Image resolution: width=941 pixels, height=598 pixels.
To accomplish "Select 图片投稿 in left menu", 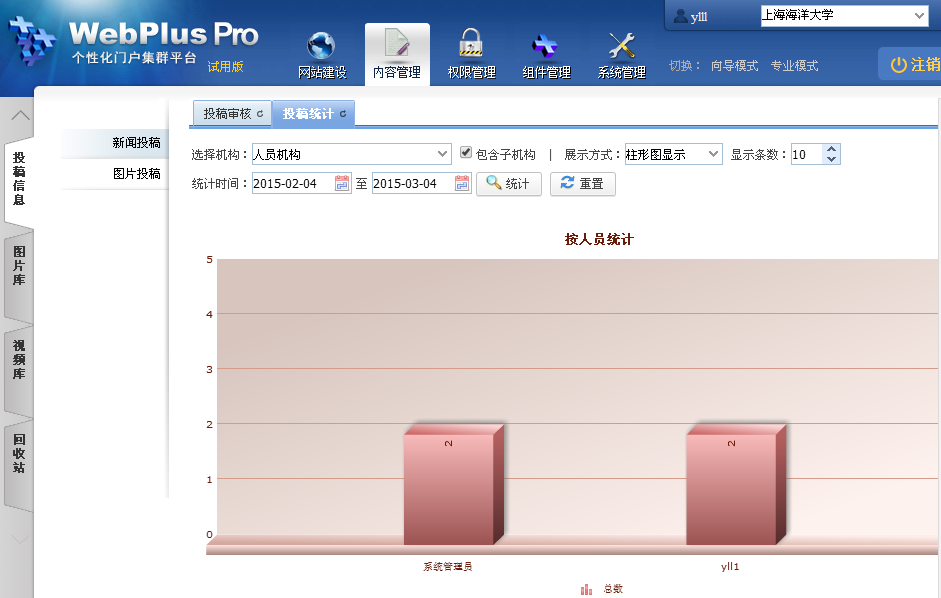I will (x=136, y=173).
